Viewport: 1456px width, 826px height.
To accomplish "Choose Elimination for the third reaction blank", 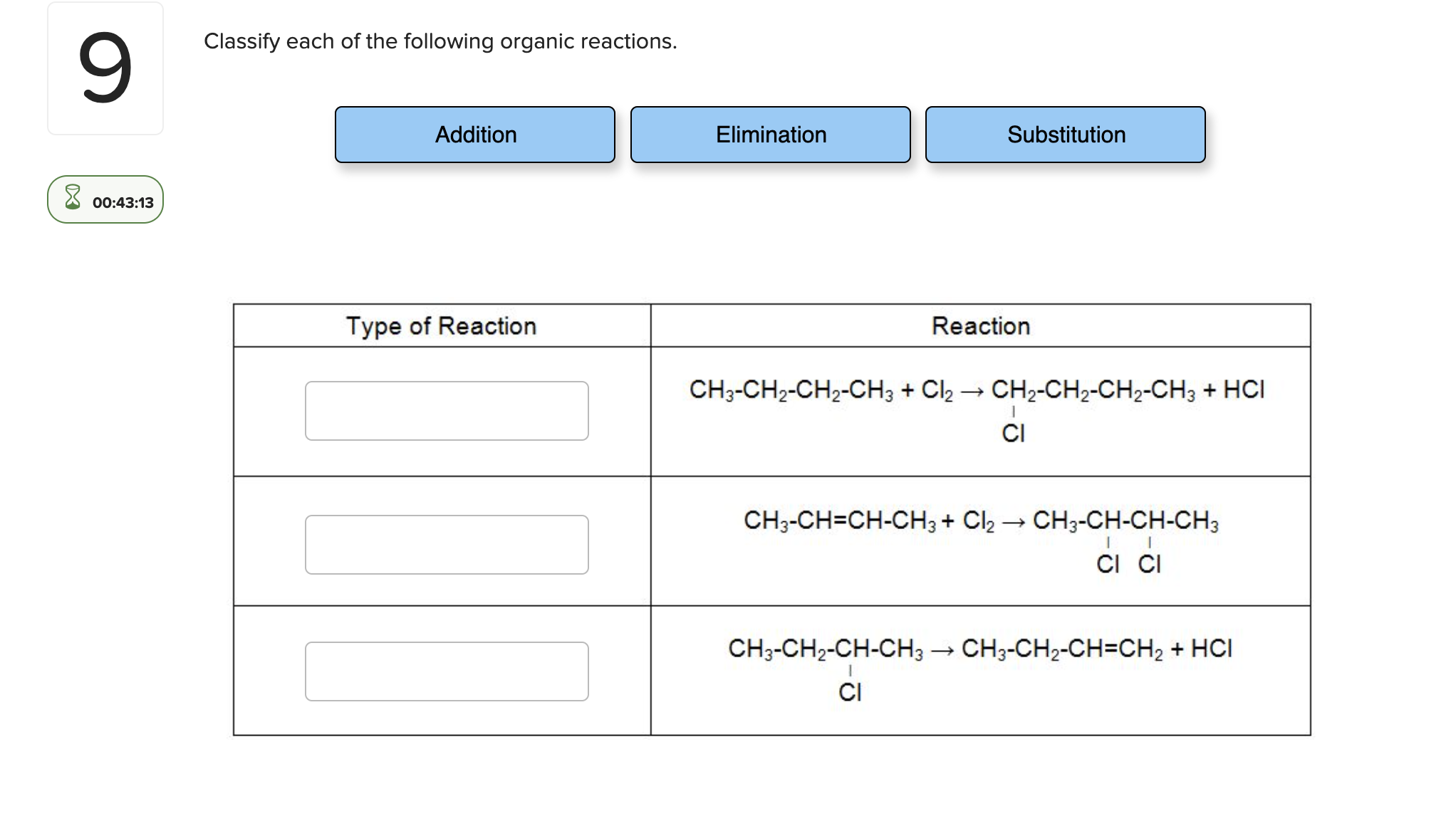I will (771, 135).
